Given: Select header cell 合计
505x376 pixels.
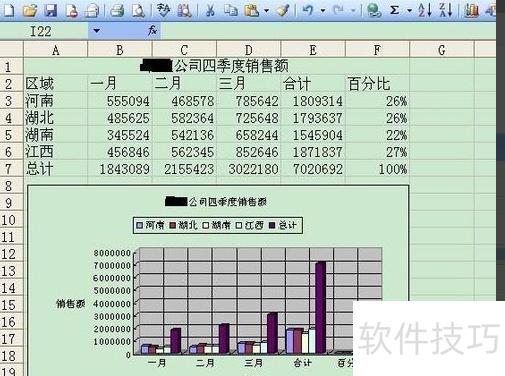Looking at the screenshot, I should tap(313, 83).
